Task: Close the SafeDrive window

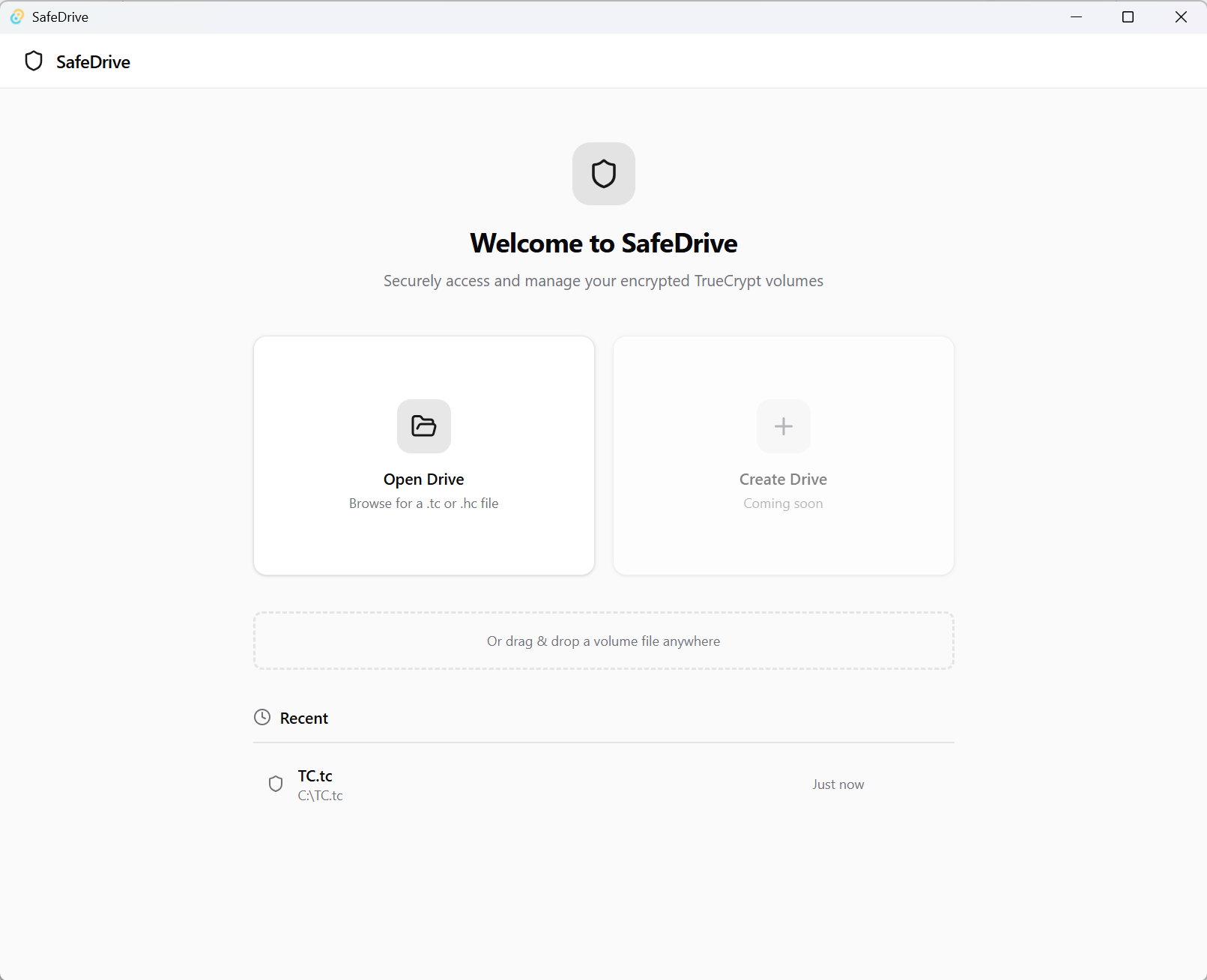Action: (x=1181, y=16)
